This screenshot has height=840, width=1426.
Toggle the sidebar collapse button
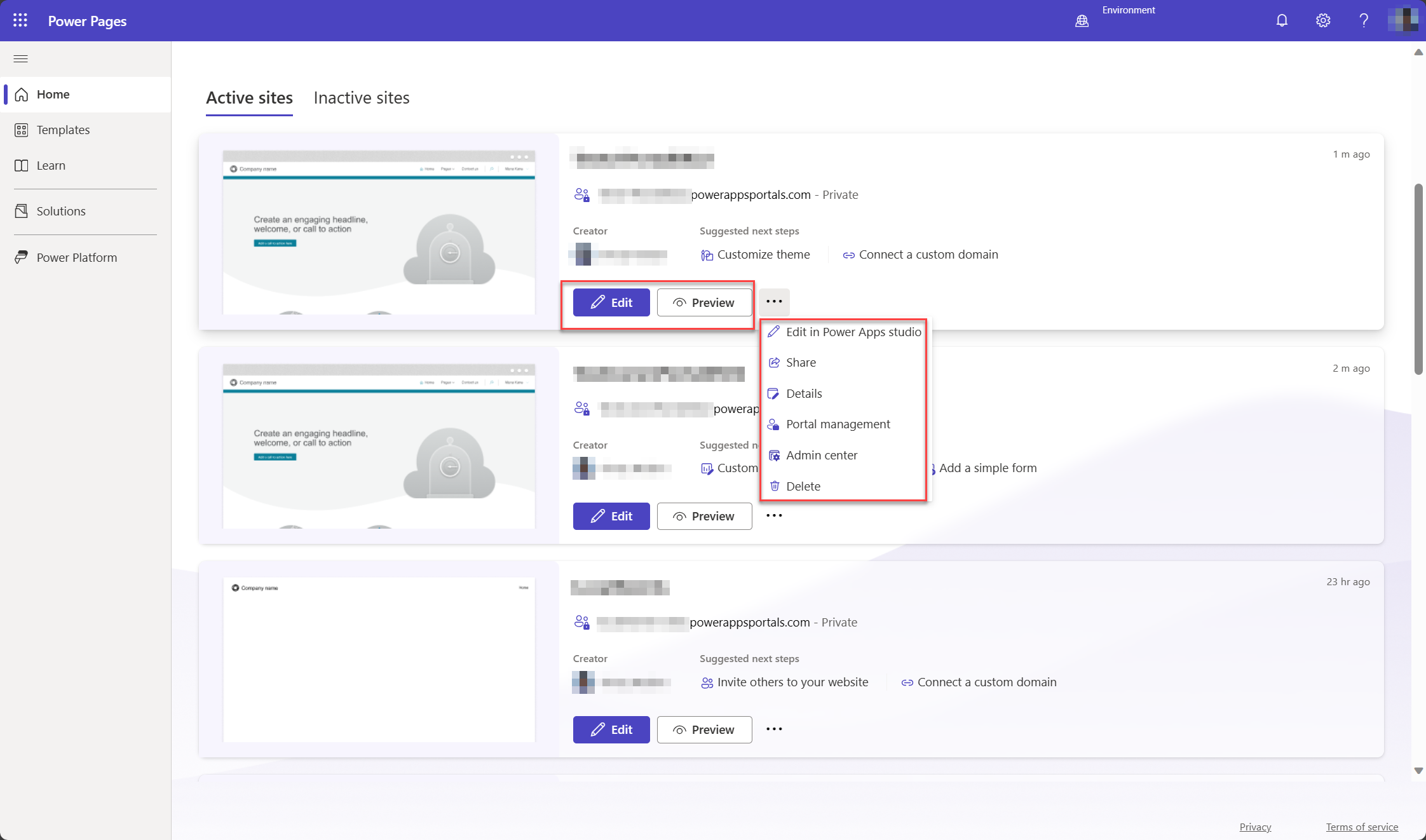coord(21,58)
